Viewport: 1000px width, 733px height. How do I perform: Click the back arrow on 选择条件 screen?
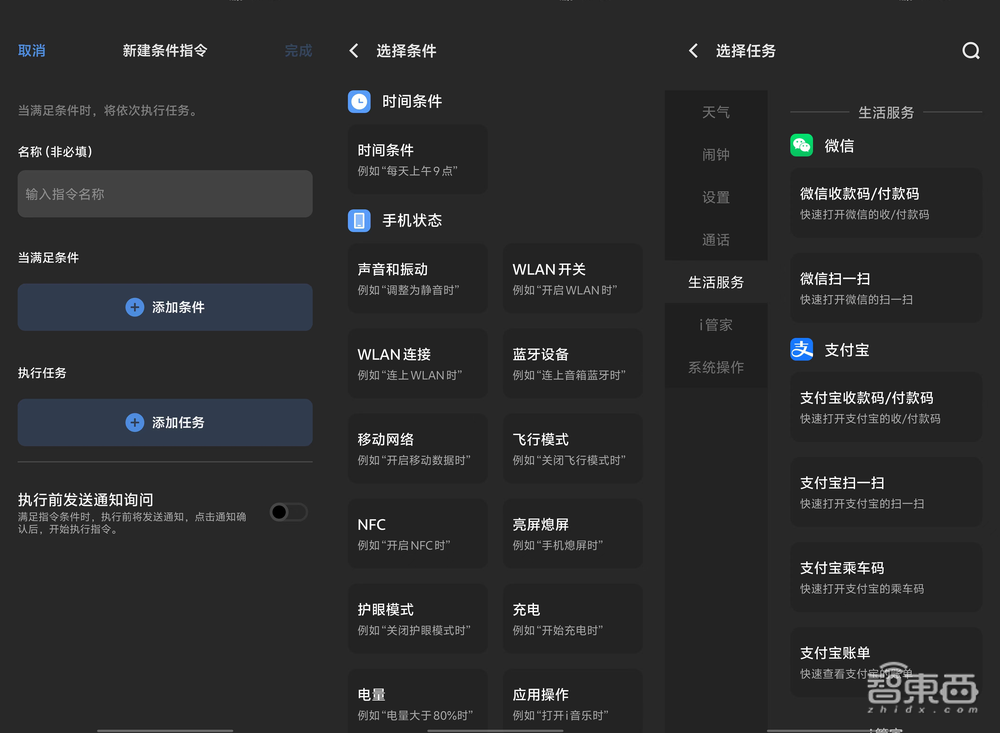(x=353, y=51)
